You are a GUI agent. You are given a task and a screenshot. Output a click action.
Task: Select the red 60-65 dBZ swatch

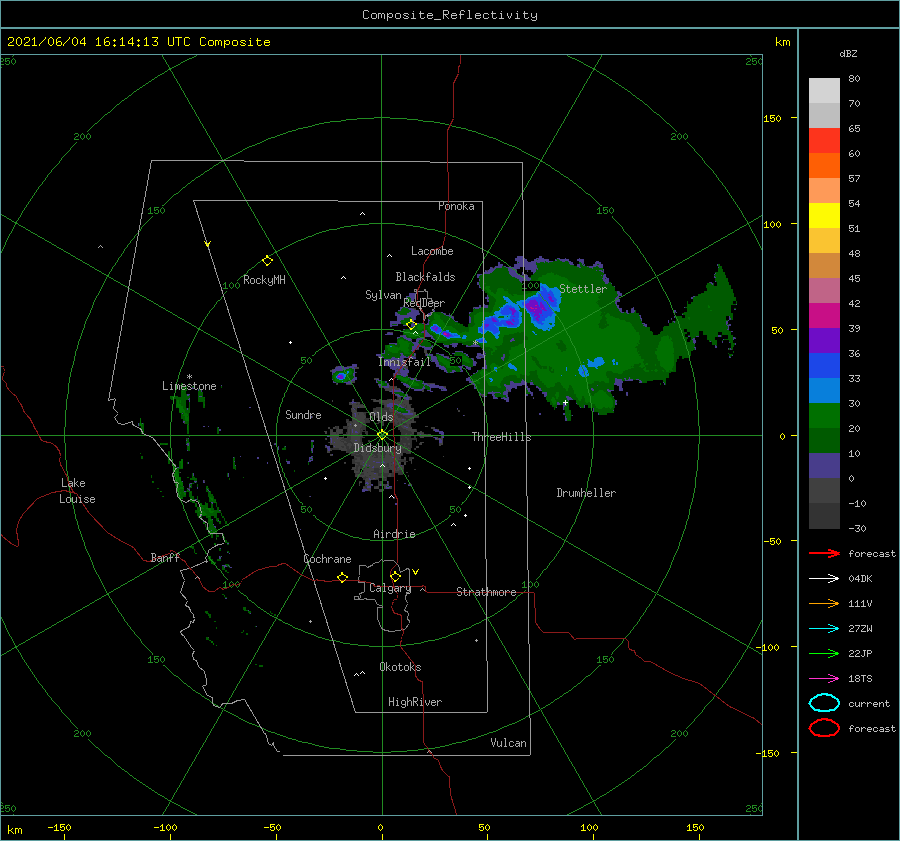824,141
